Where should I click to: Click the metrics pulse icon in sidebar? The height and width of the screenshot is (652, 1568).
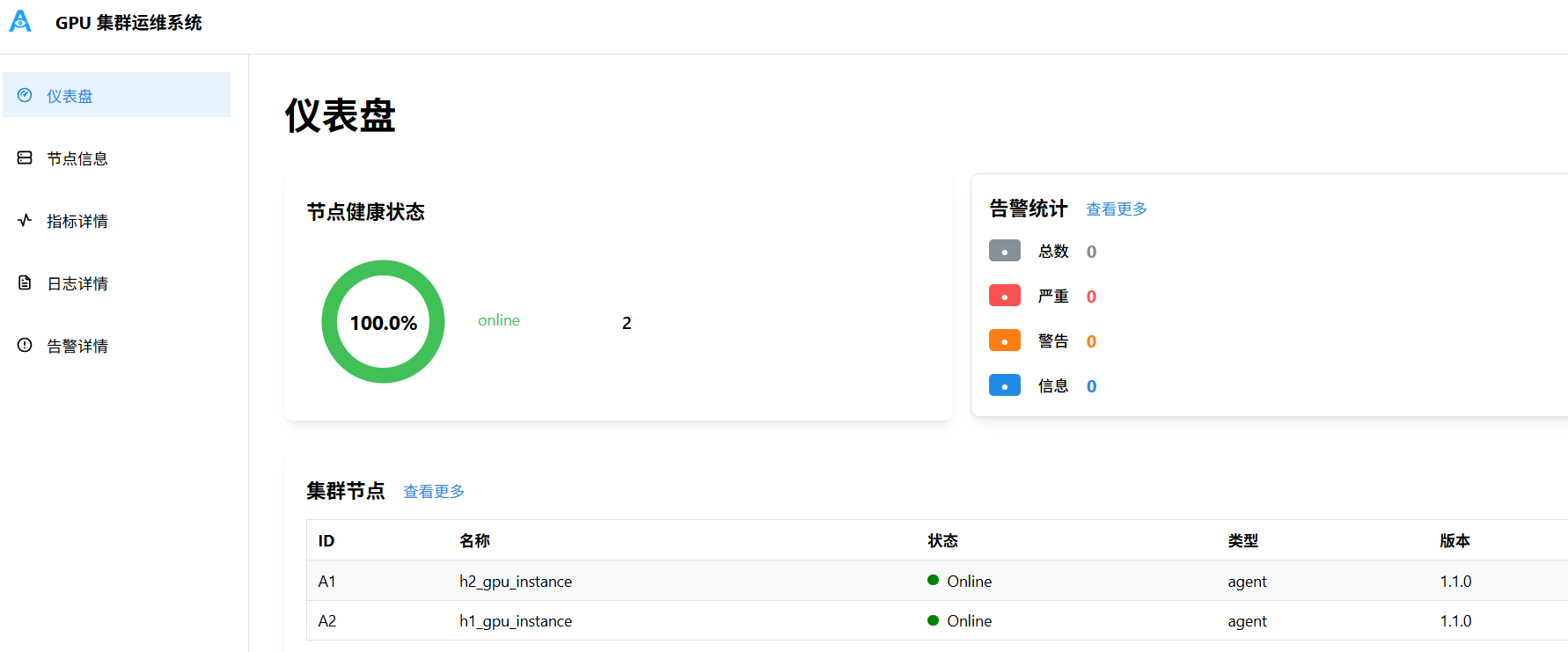tap(25, 220)
